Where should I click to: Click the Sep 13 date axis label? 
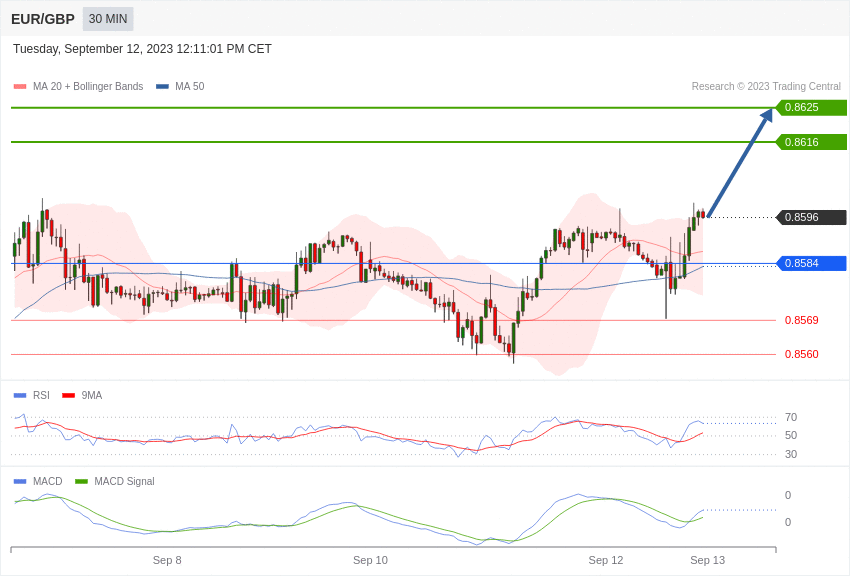707,560
